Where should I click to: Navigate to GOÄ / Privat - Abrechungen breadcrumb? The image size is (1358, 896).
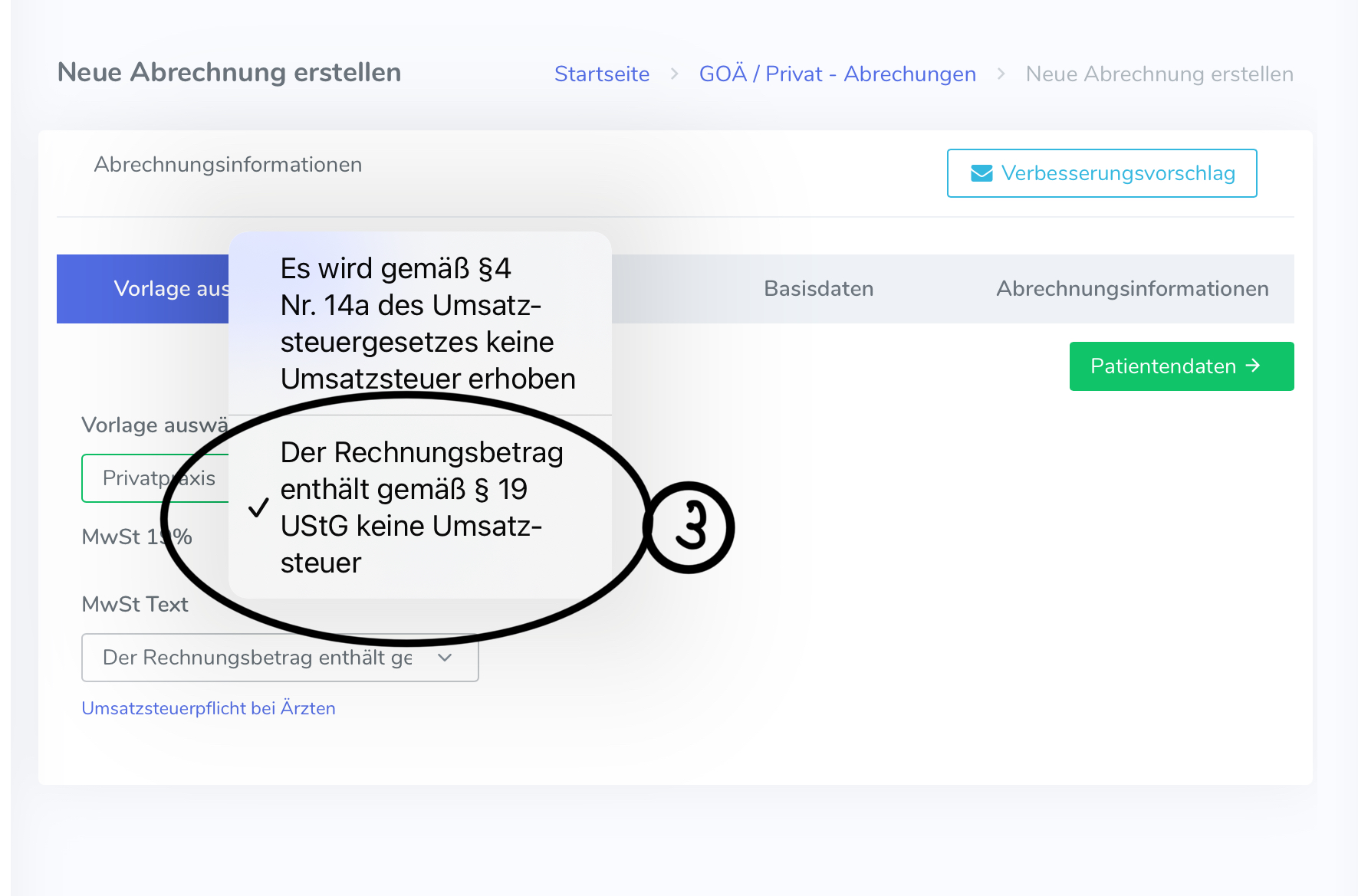[837, 74]
